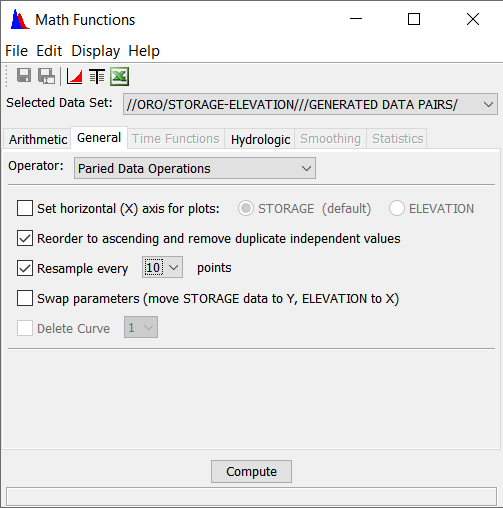Screen dimensions: 503x508
Task: Open the Edit menu
Action: (x=49, y=51)
